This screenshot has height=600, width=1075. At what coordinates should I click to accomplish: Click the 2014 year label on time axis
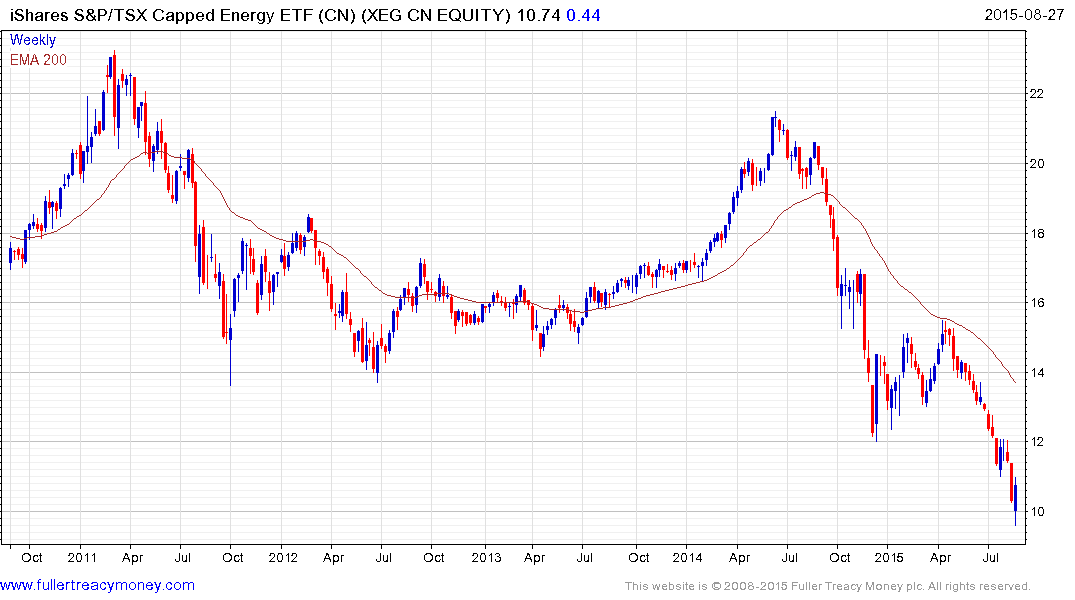click(x=687, y=557)
